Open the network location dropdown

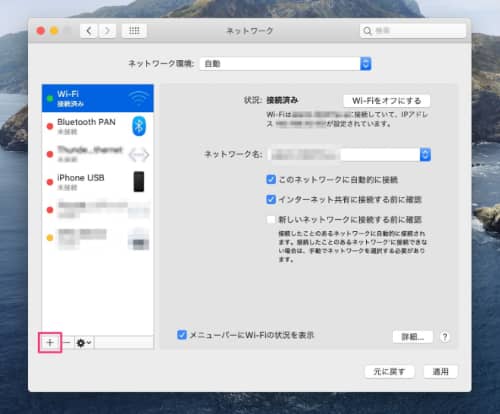tap(286, 64)
